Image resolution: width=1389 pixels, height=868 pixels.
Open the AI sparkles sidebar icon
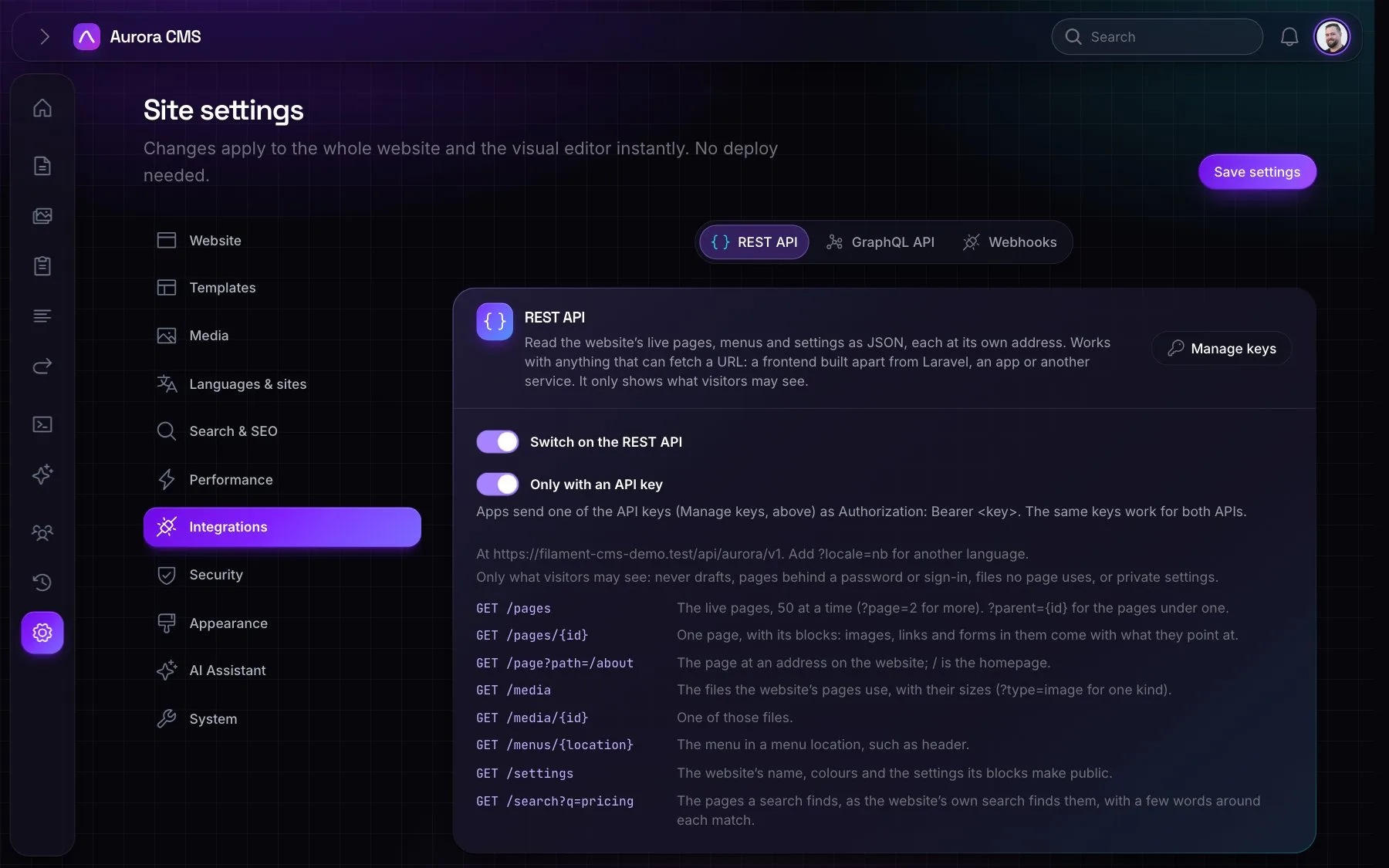pyautogui.click(x=42, y=474)
